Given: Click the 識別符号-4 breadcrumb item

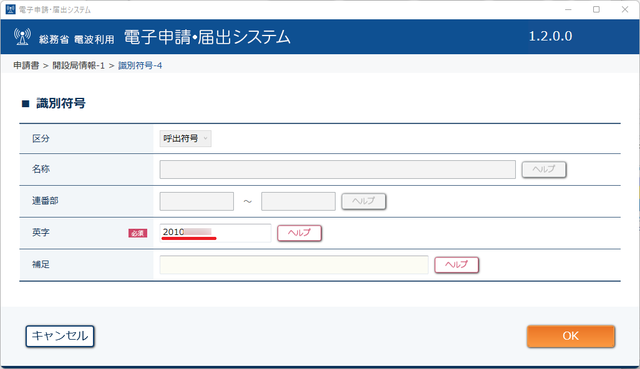Looking at the screenshot, I should [x=140, y=65].
